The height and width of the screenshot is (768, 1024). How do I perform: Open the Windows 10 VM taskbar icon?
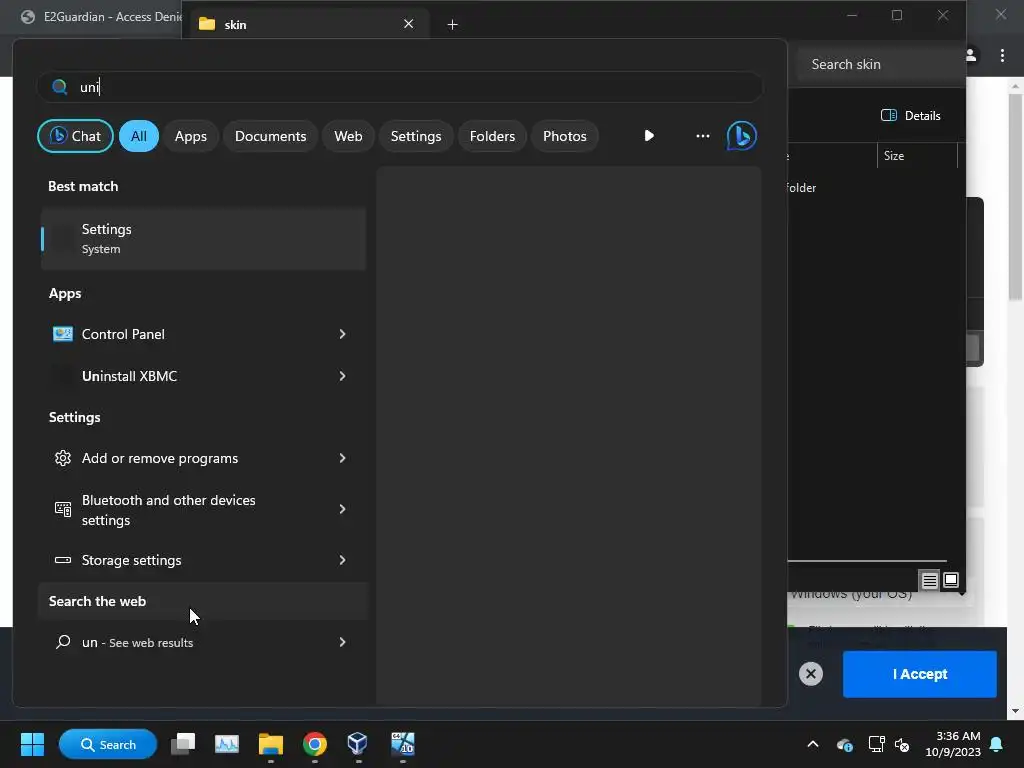click(x=402, y=744)
